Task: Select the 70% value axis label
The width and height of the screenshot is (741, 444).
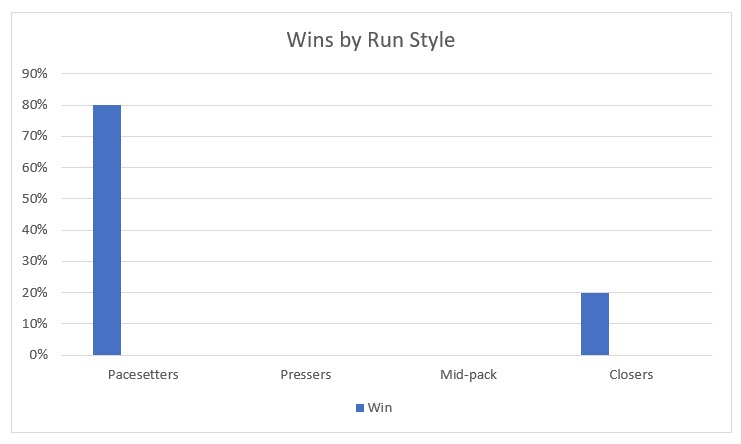Action: click(x=36, y=136)
